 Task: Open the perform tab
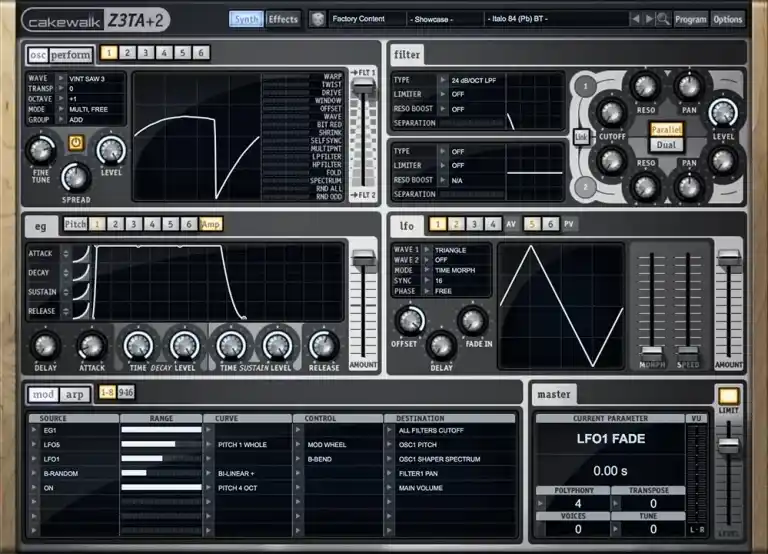pyautogui.click(x=71, y=55)
